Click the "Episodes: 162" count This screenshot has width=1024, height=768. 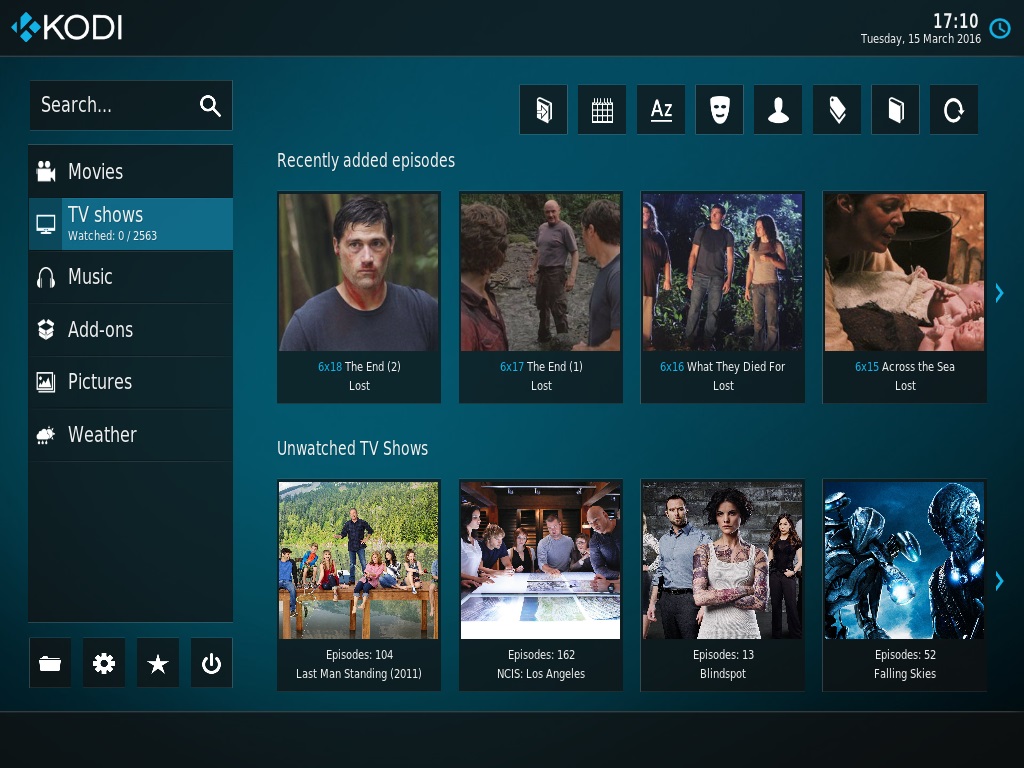(541, 654)
